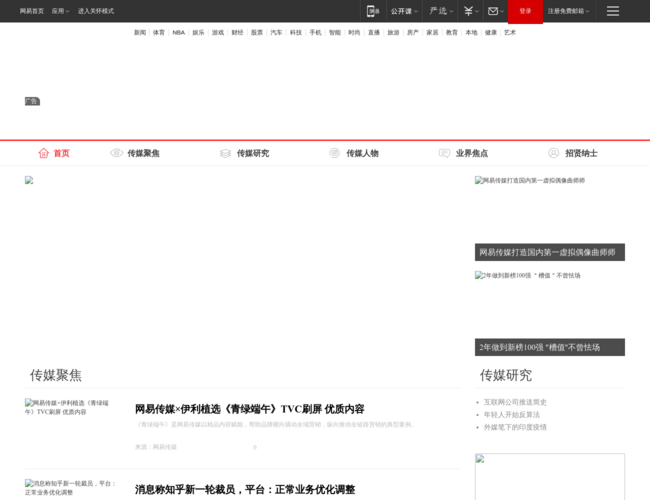This screenshot has width=650, height=500.
Task: Select the 首页 tab
Action: pos(61,153)
